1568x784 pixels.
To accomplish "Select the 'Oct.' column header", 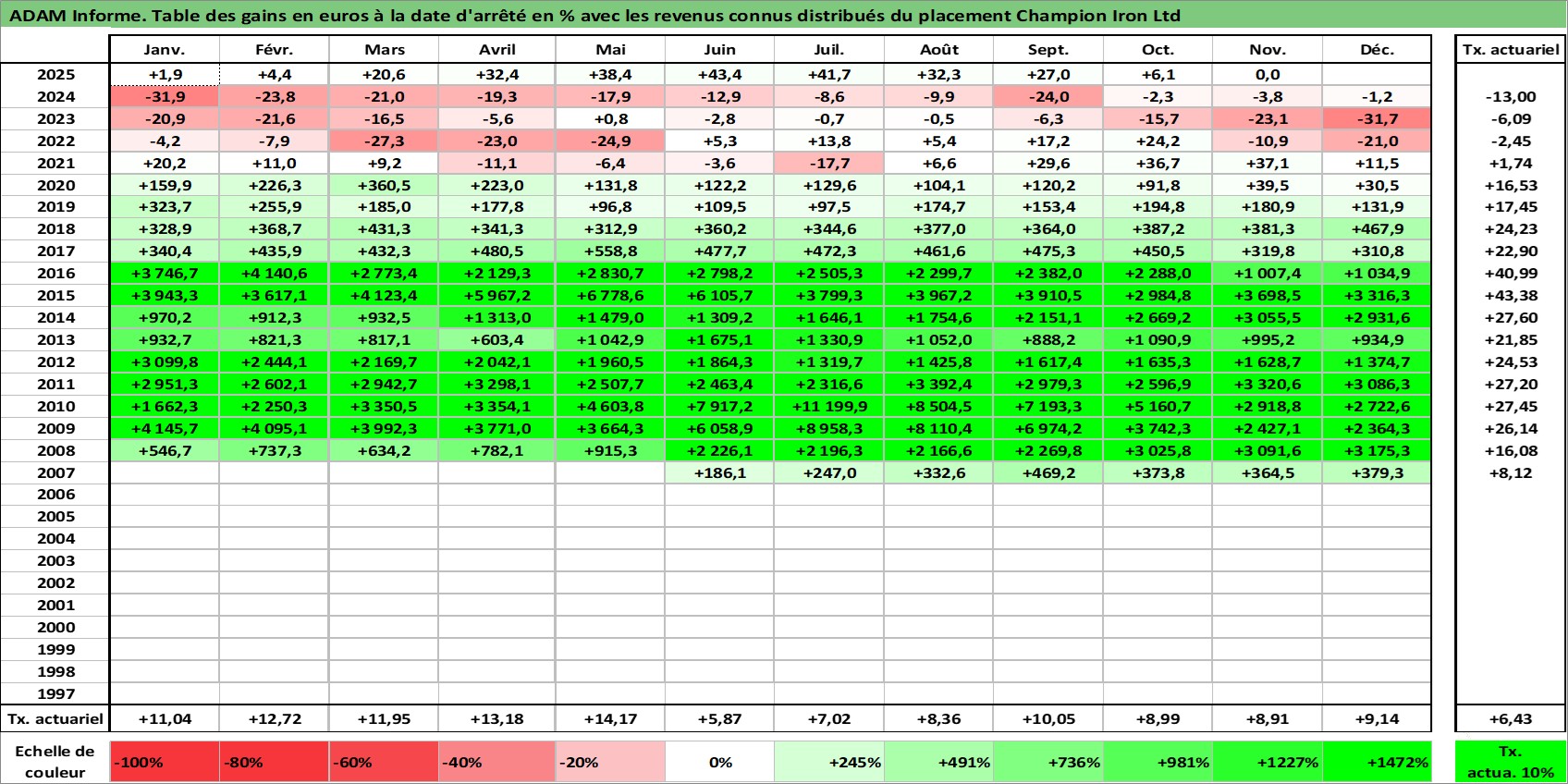I will pyautogui.click(x=1158, y=50).
